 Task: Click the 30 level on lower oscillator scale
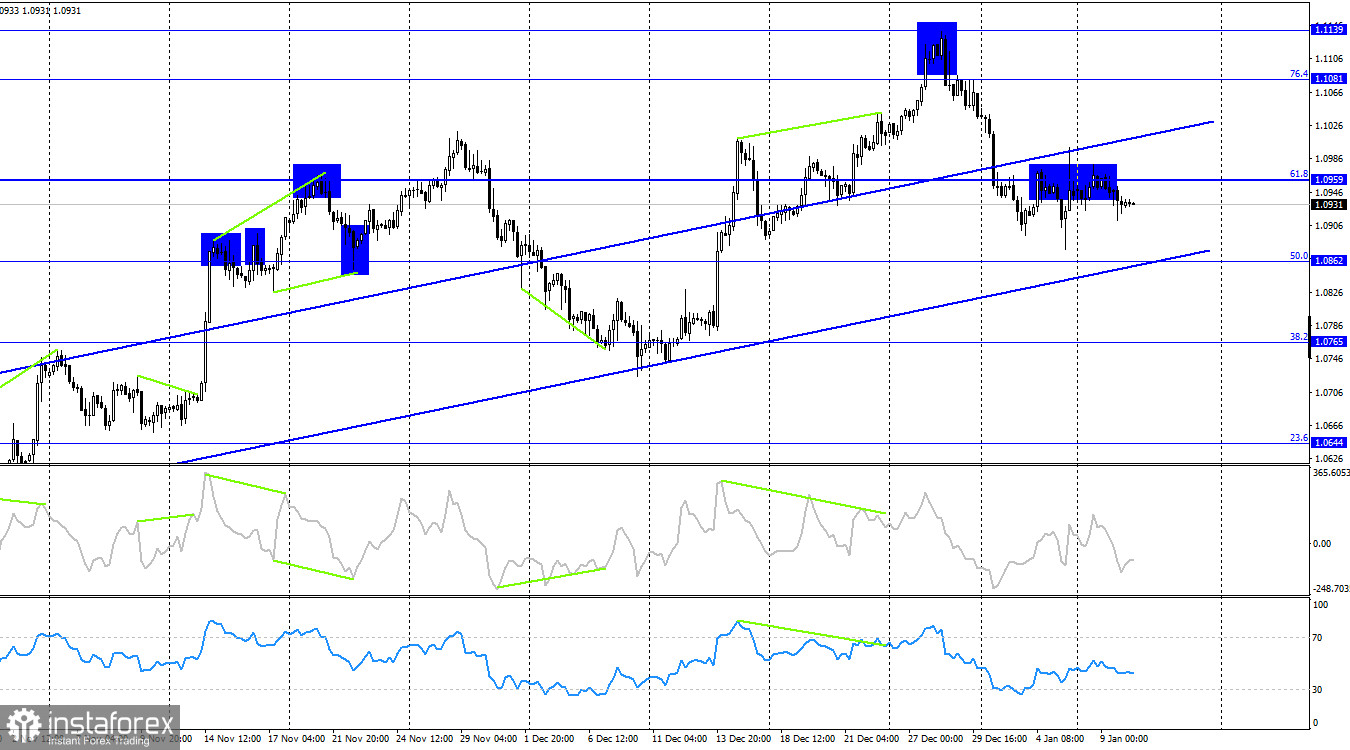click(1319, 690)
